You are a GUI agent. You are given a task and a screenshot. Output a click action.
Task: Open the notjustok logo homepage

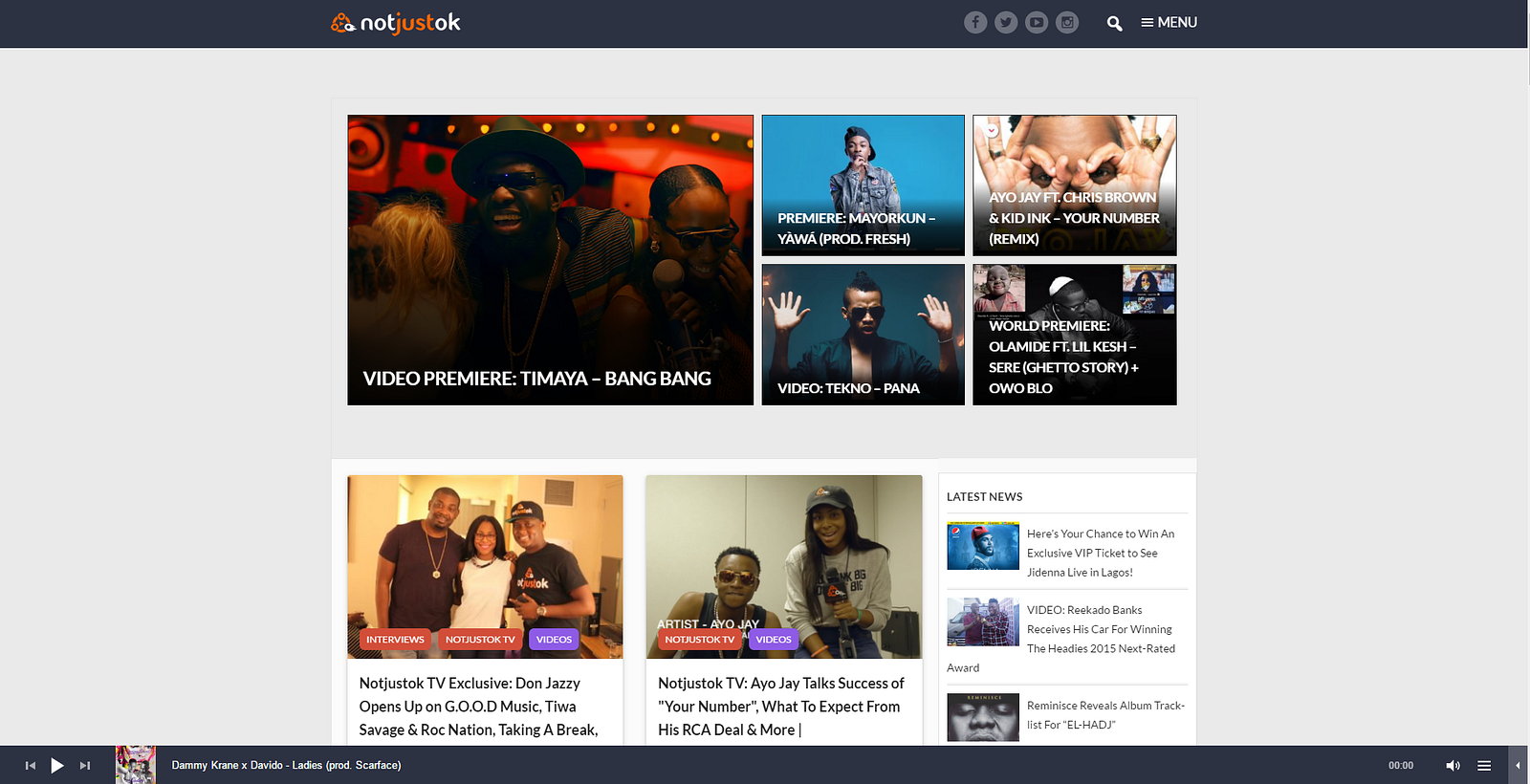coord(396,23)
